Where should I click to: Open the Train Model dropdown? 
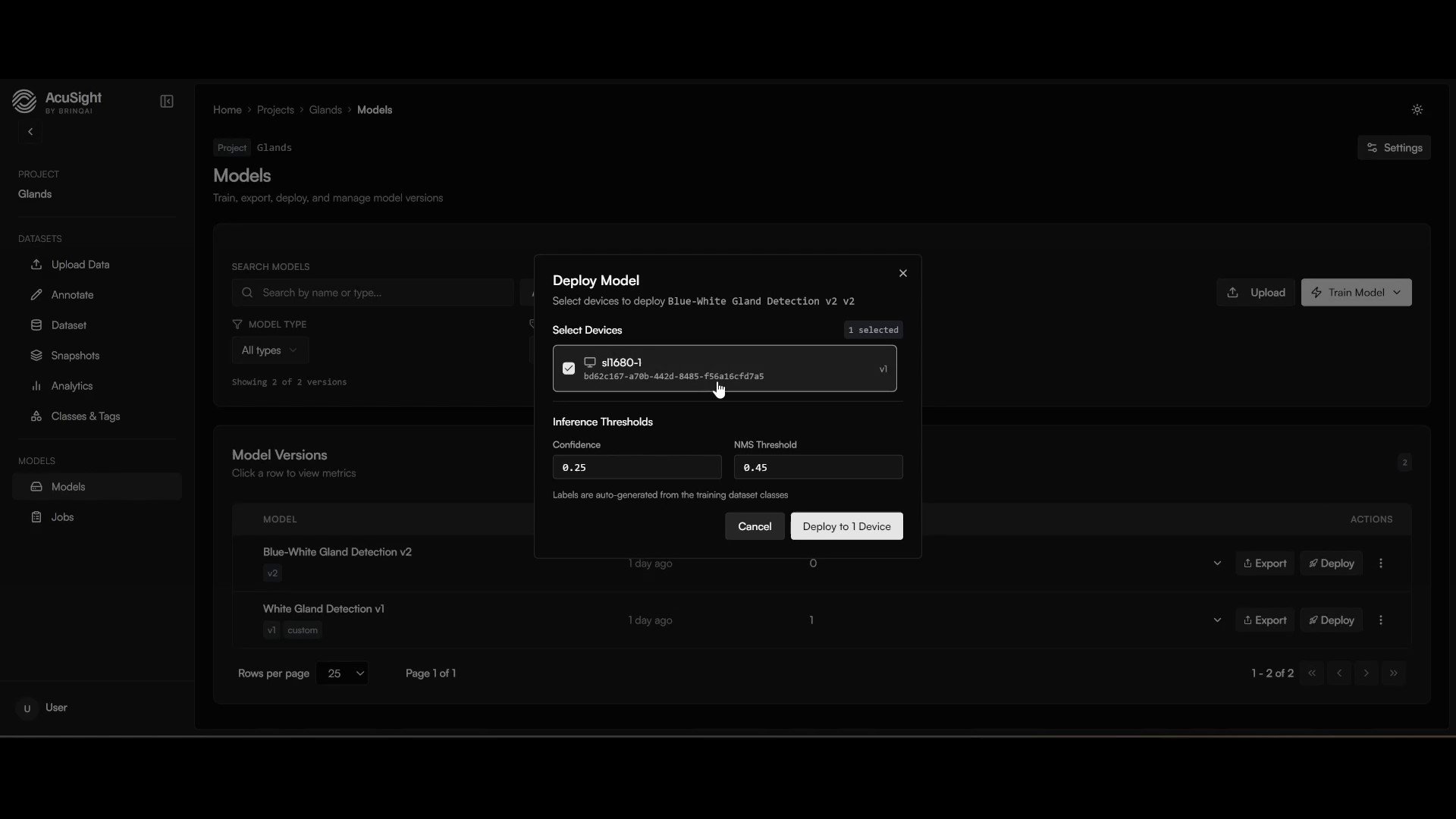click(x=1356, y=293)
